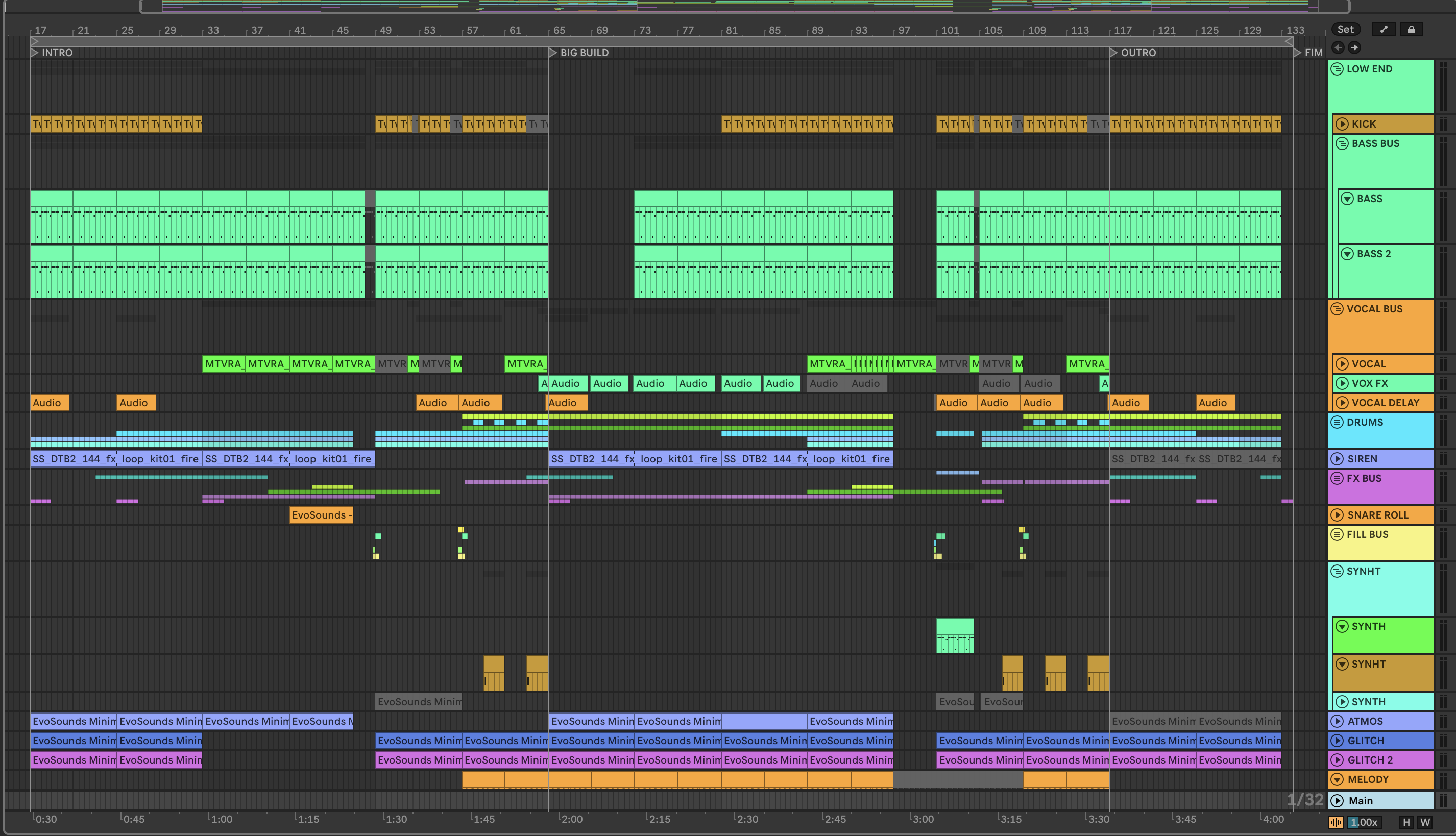Collapse the BASS track fold button

click(x=1347, y=199)
